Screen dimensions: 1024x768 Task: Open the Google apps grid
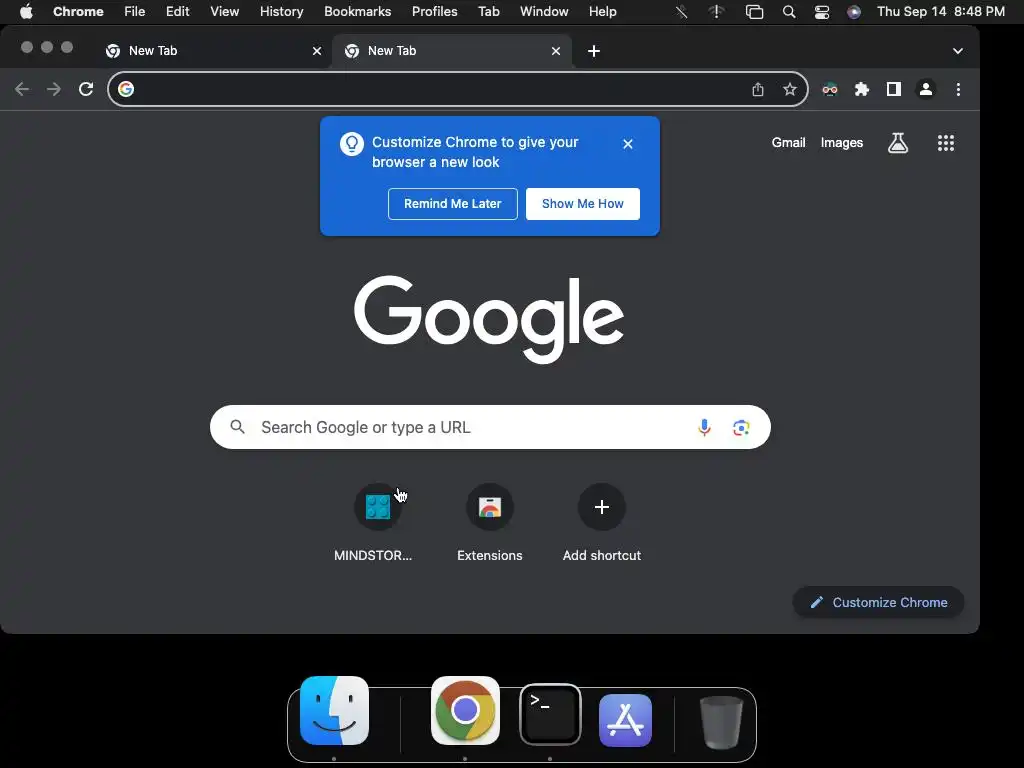[x=946, y=143]
